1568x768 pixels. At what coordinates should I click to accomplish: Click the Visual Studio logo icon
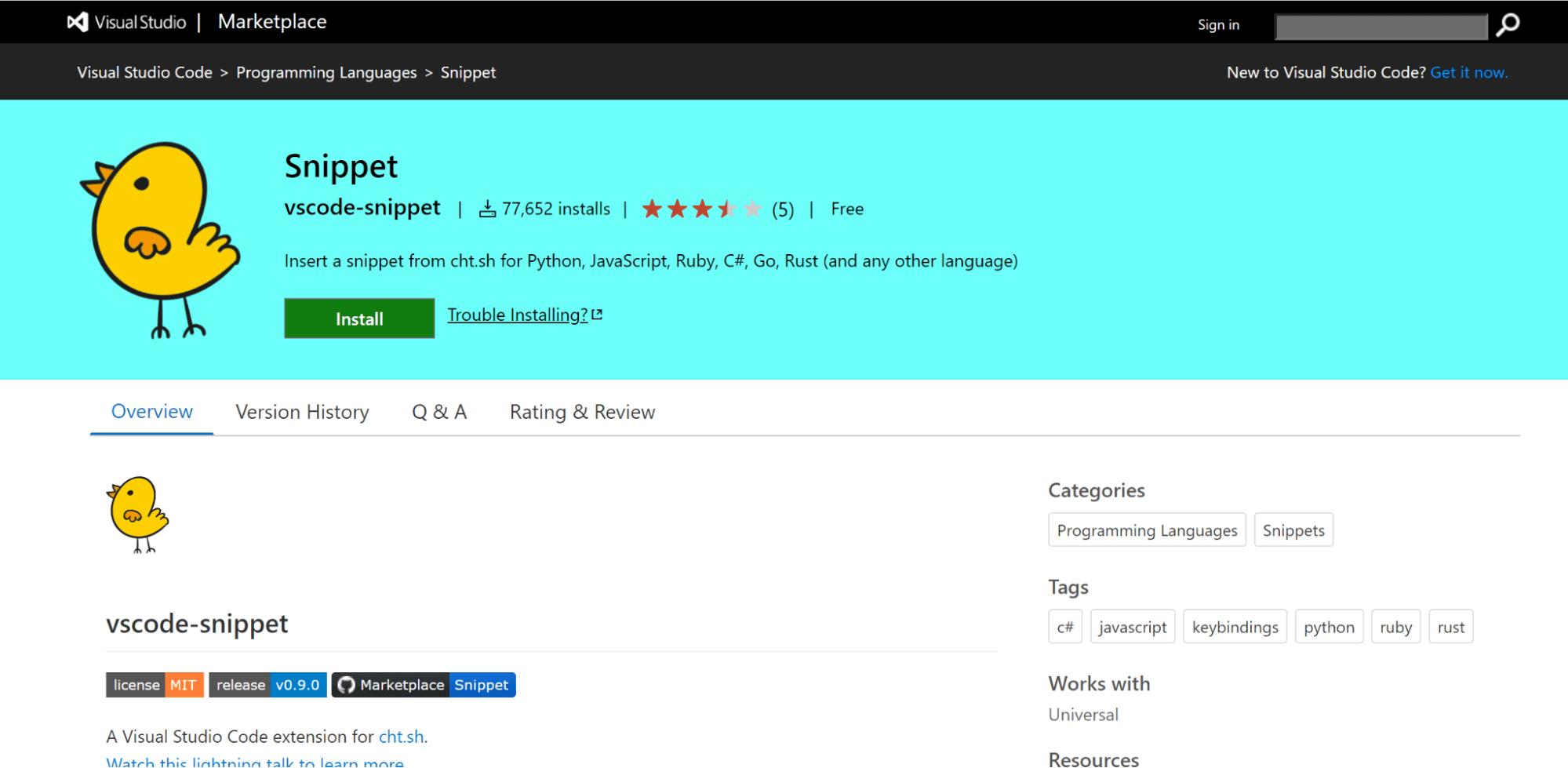coord(78,22)
